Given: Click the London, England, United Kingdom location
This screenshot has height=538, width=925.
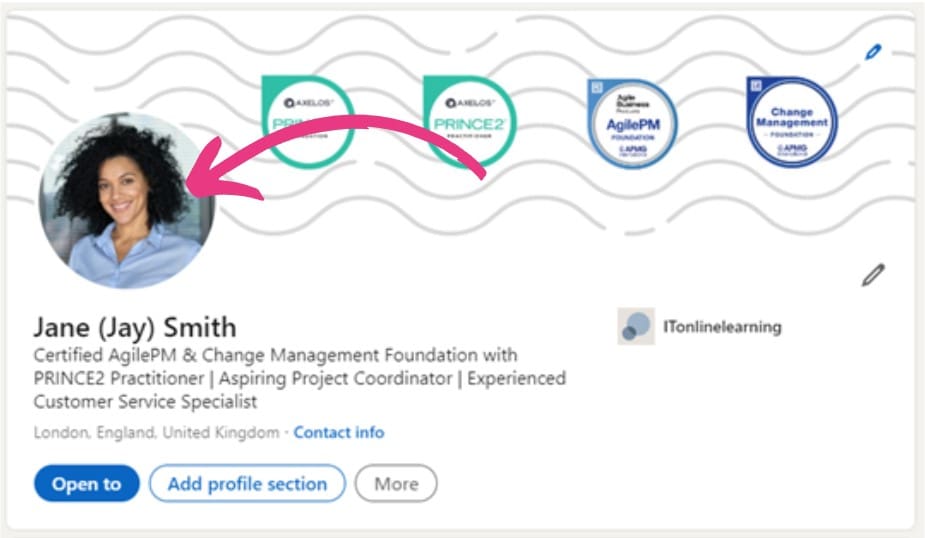Looking at the screenshot, I should pos(156,432).
